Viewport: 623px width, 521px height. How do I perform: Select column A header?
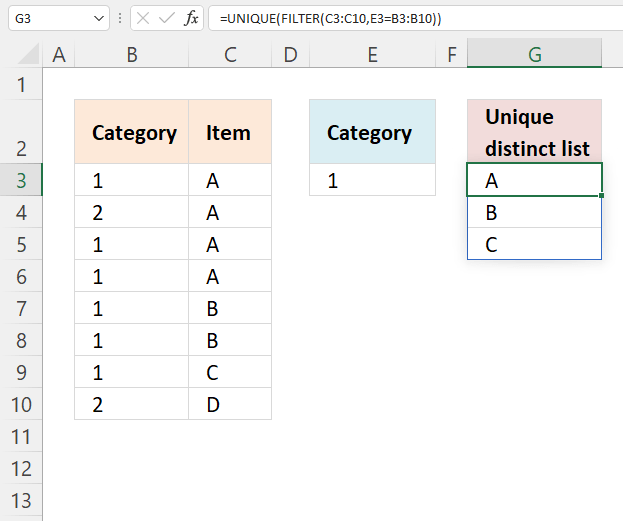coord(59,54)
